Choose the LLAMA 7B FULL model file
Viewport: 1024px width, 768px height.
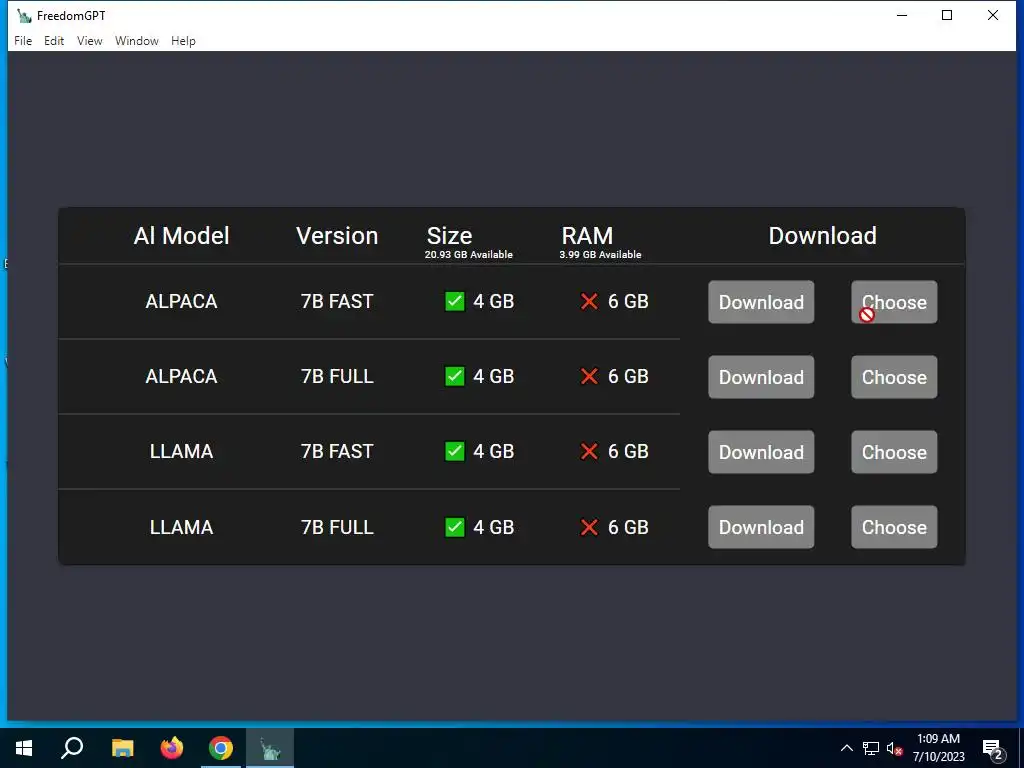pyautogui.click(x=894, y=527)
